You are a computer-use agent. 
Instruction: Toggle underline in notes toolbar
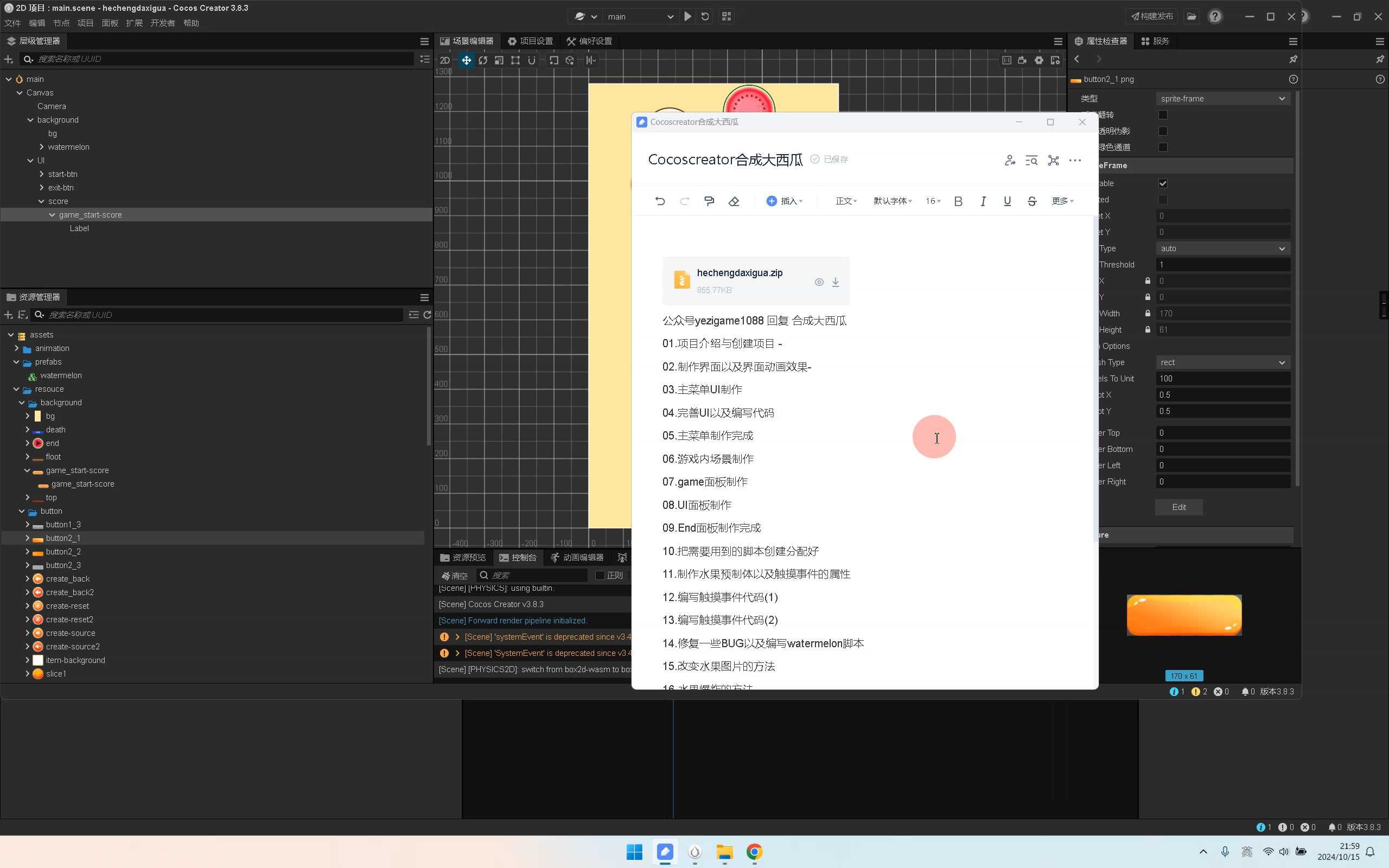coord(1008,201)
